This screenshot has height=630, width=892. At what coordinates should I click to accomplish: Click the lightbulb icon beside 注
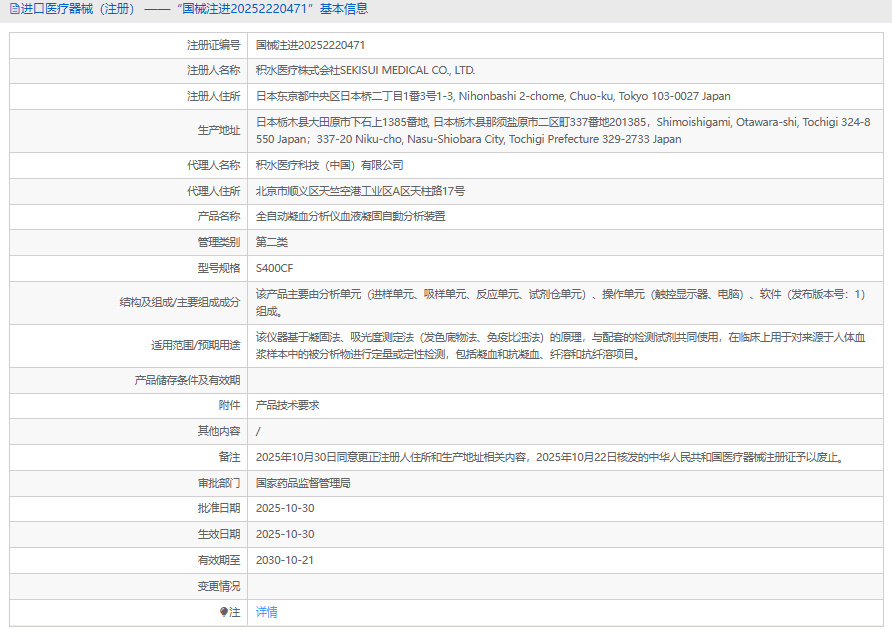224,612
